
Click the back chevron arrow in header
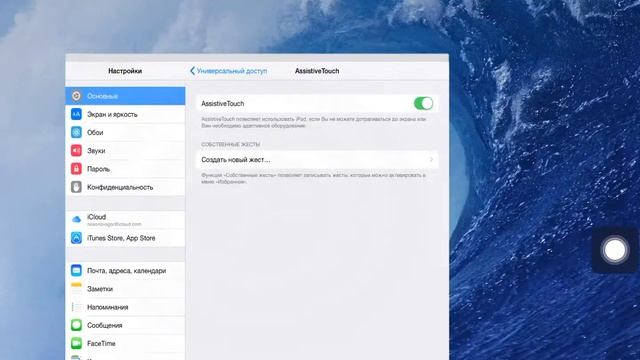[192, 71]
